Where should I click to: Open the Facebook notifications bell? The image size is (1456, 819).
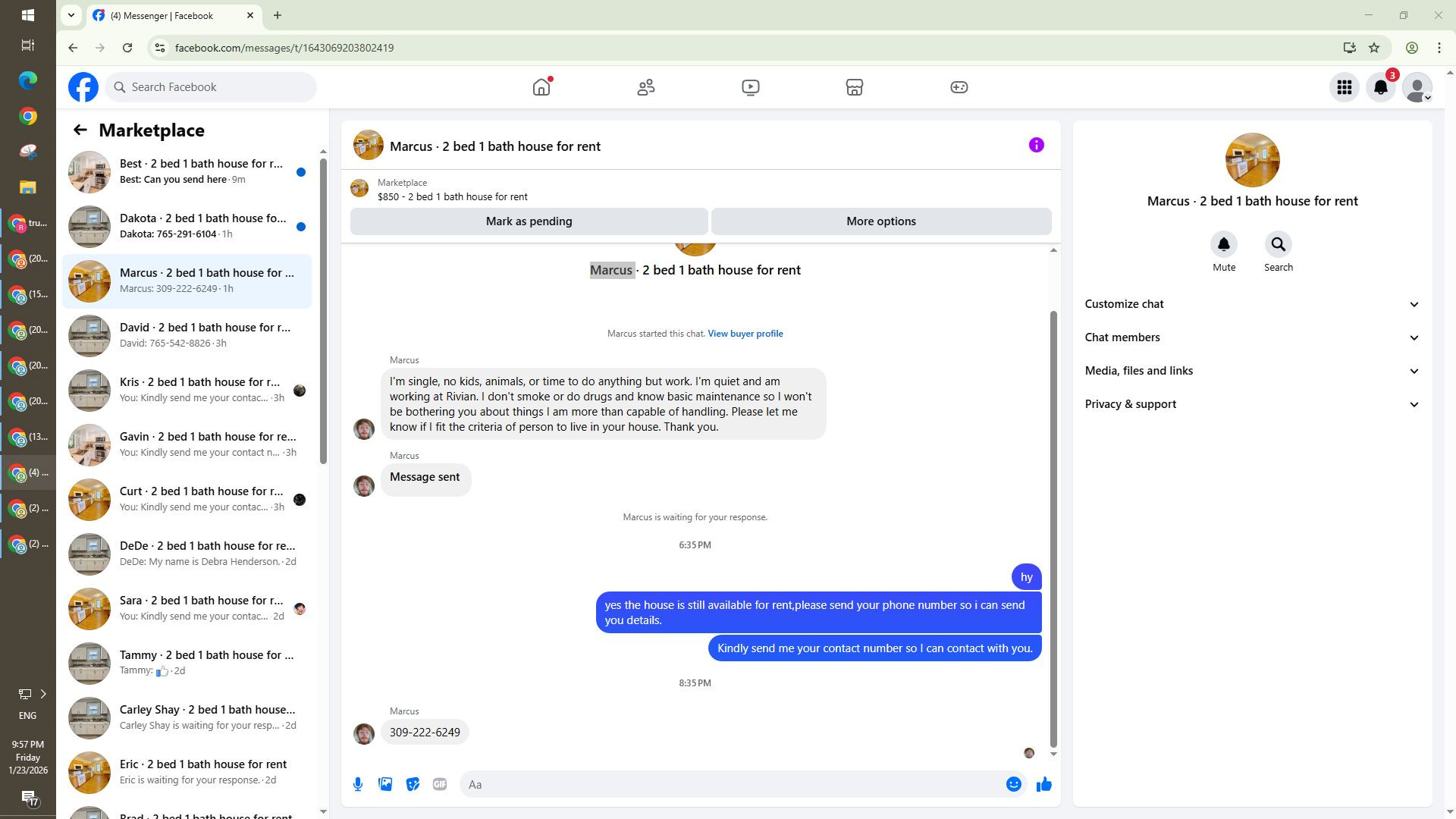(x=1381, y=88)
